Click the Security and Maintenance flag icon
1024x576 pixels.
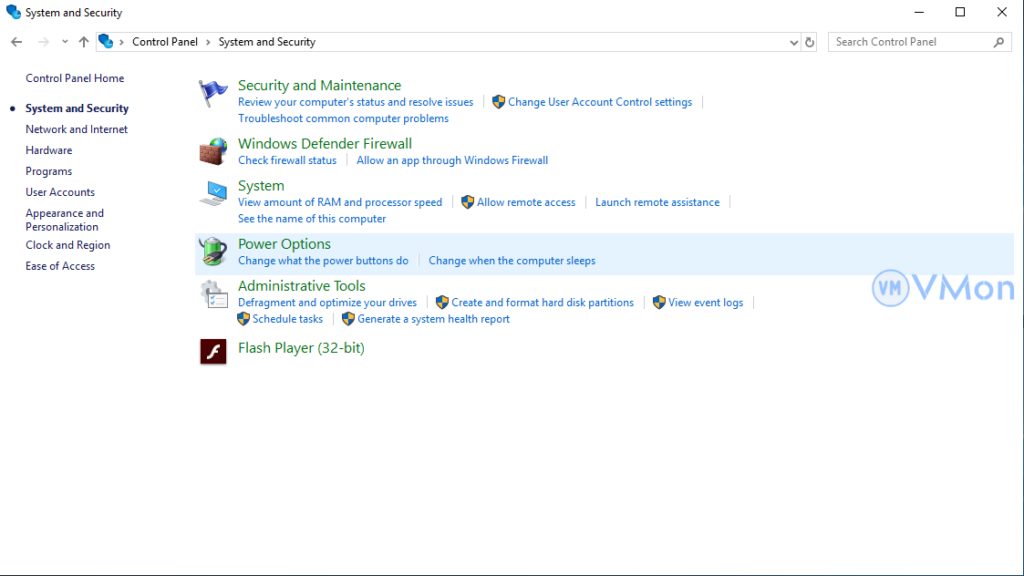coord(213,93)
